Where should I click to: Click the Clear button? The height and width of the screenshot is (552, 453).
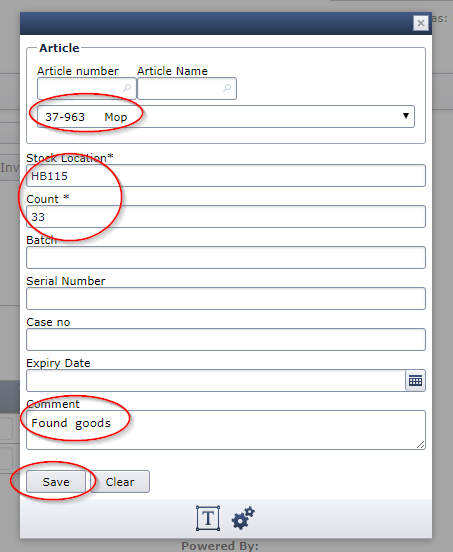(120, 482)
